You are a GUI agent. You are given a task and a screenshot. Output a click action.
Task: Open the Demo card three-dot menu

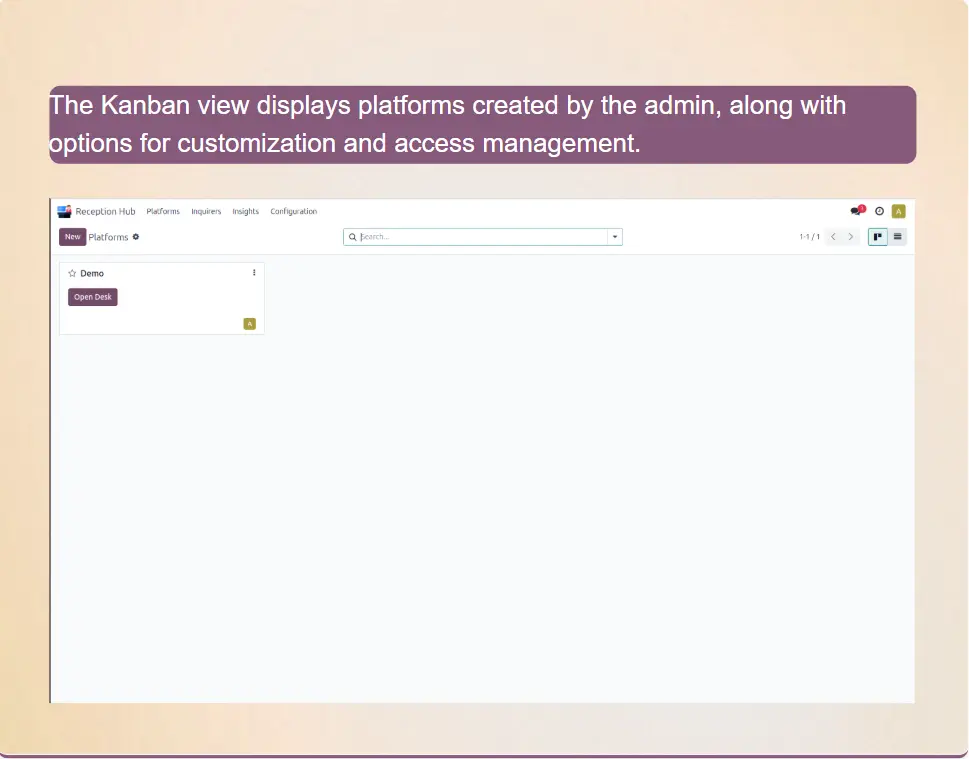[253, 273]
